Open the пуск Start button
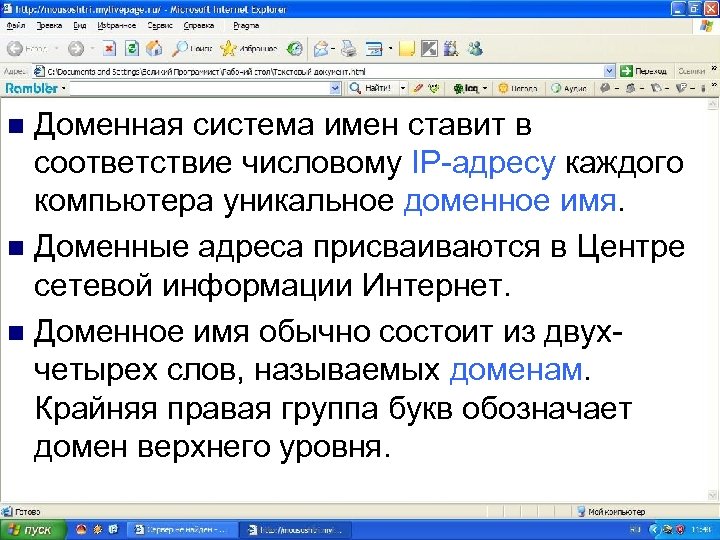Image resolution: width=720 pixels, height=540 pixels. click(33, 529)
